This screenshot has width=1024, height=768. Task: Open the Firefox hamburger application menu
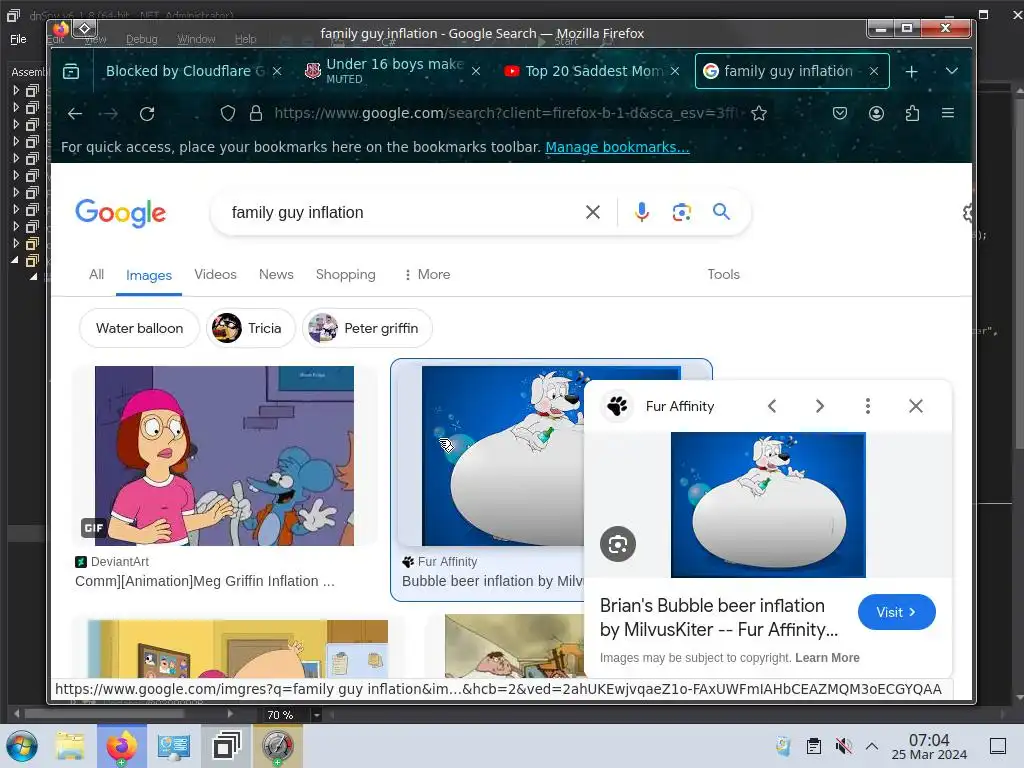948,114
